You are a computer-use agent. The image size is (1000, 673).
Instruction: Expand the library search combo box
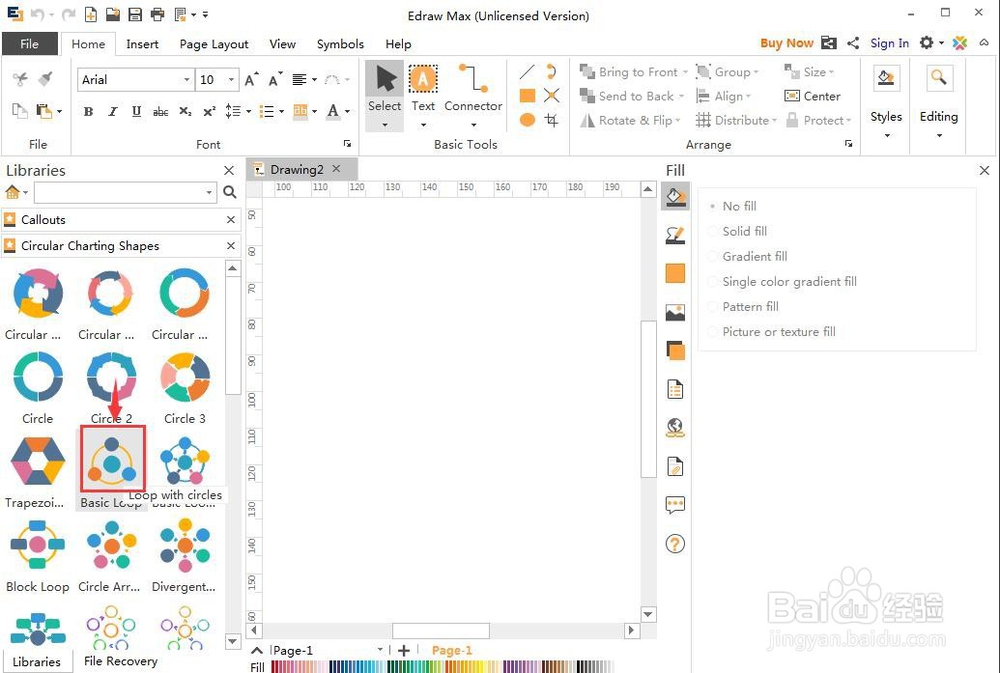pyautogui.click(x=209, y=192)
